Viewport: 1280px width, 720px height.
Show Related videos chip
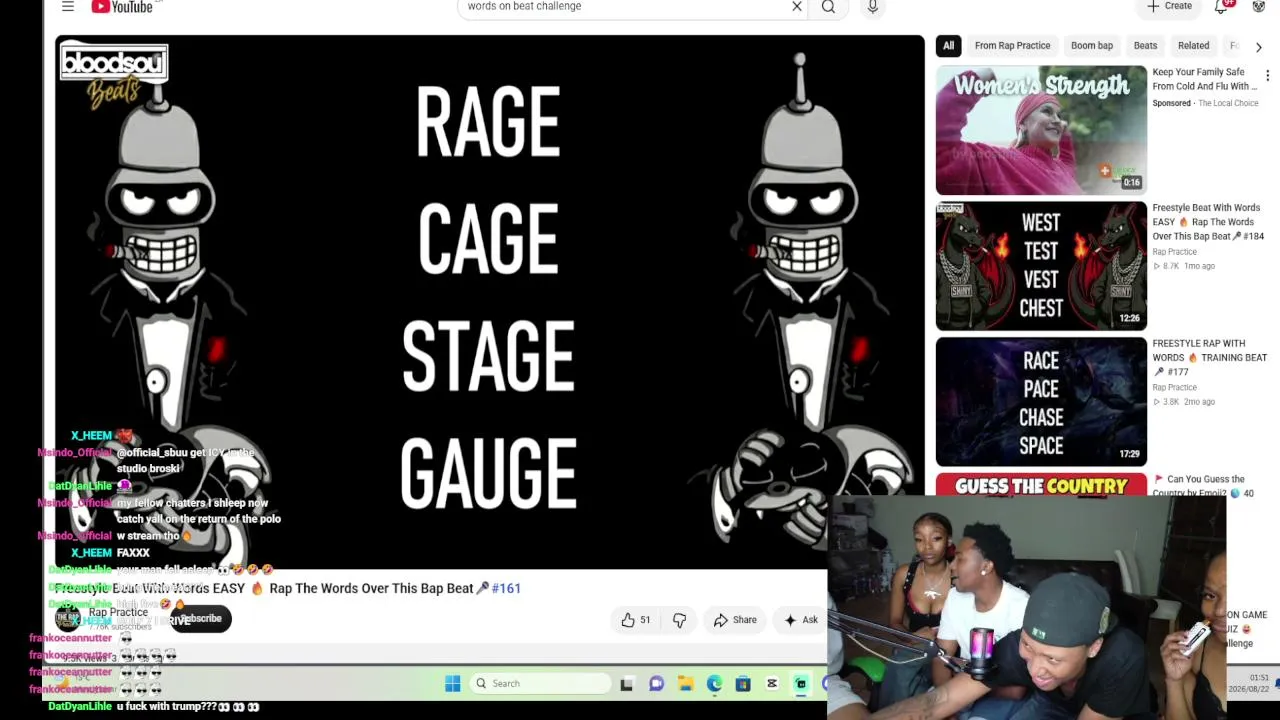(x=1193, y=46)
